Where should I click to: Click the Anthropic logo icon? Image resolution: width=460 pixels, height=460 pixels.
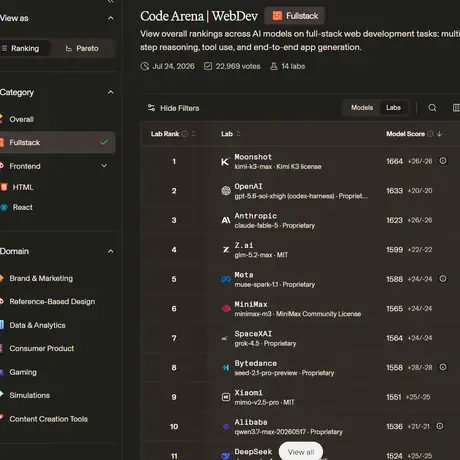coord(226,220)
